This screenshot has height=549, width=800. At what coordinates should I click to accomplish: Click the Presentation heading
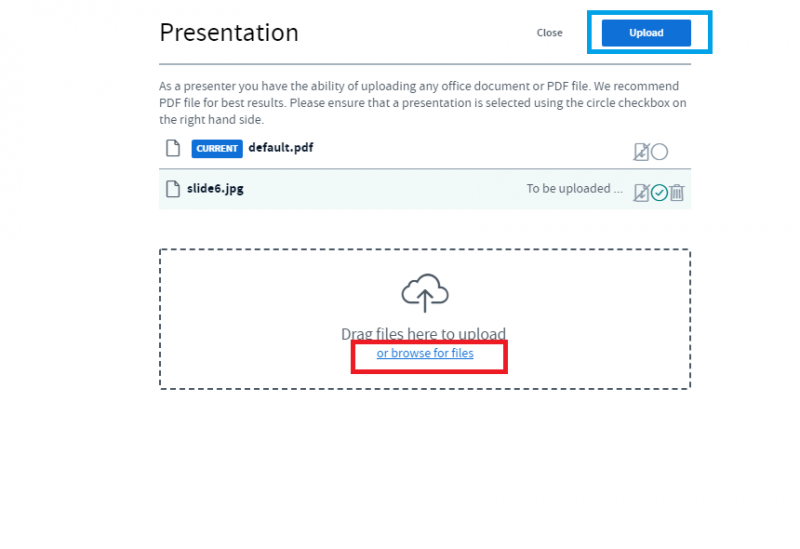[229, 32]
